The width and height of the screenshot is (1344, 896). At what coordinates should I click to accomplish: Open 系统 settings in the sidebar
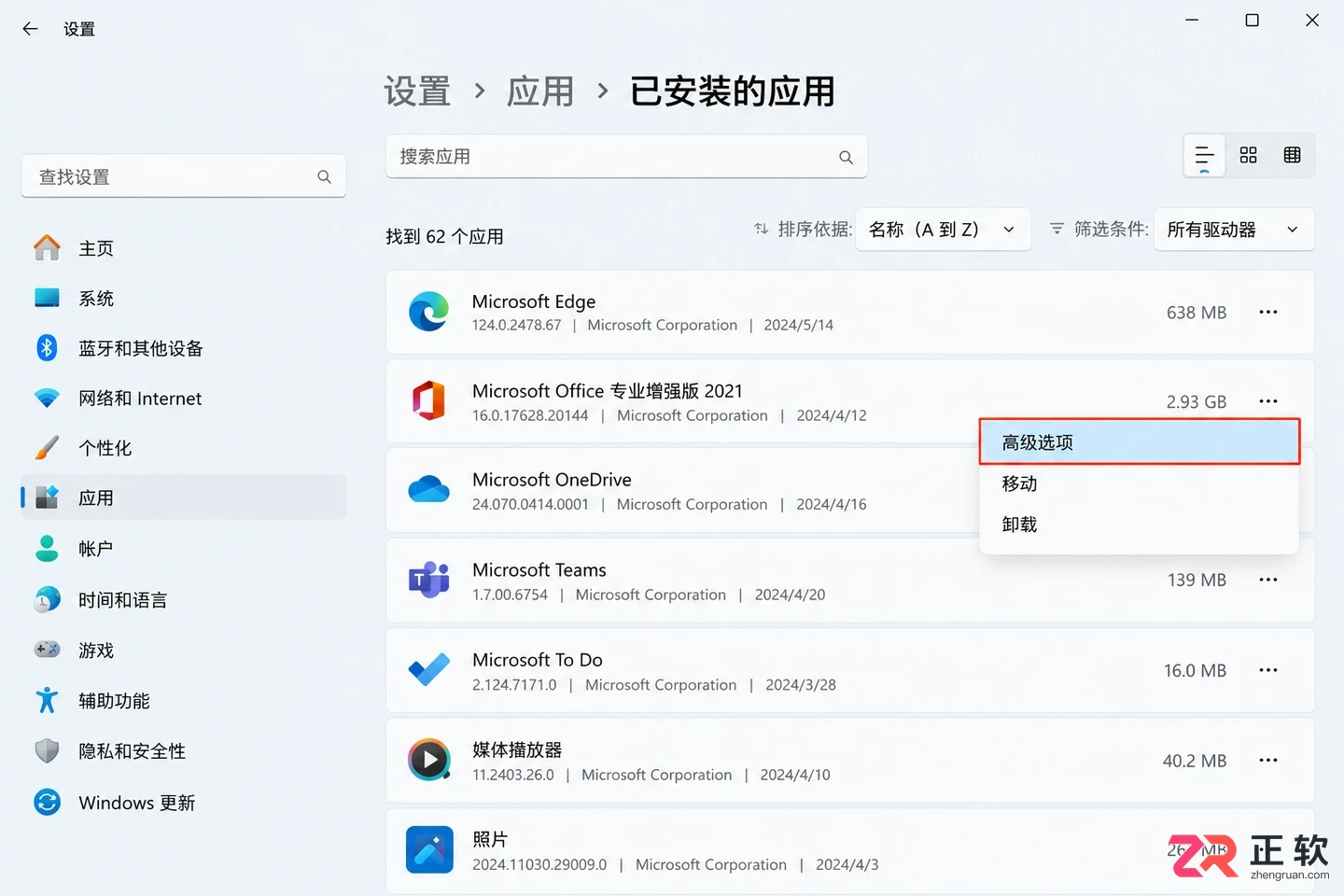tap(184, 299)
